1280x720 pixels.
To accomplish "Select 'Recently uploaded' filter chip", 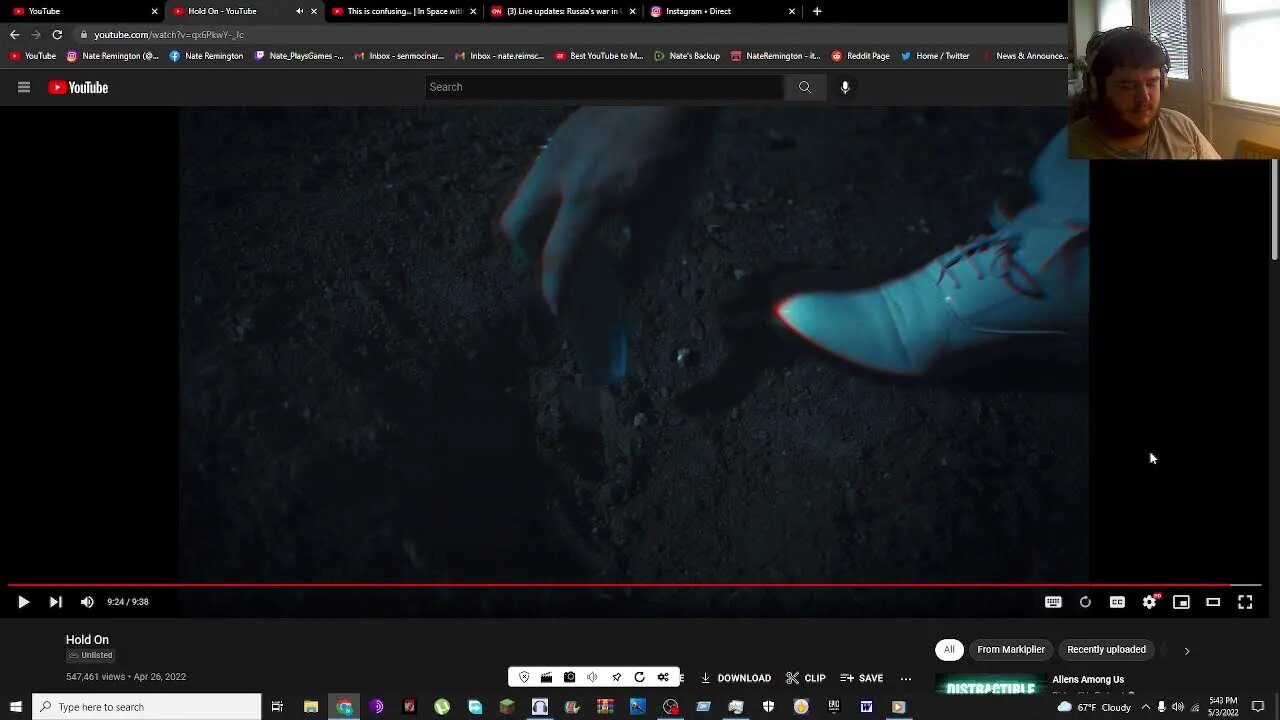I will pyautogui.click(x=1106, y=650).
